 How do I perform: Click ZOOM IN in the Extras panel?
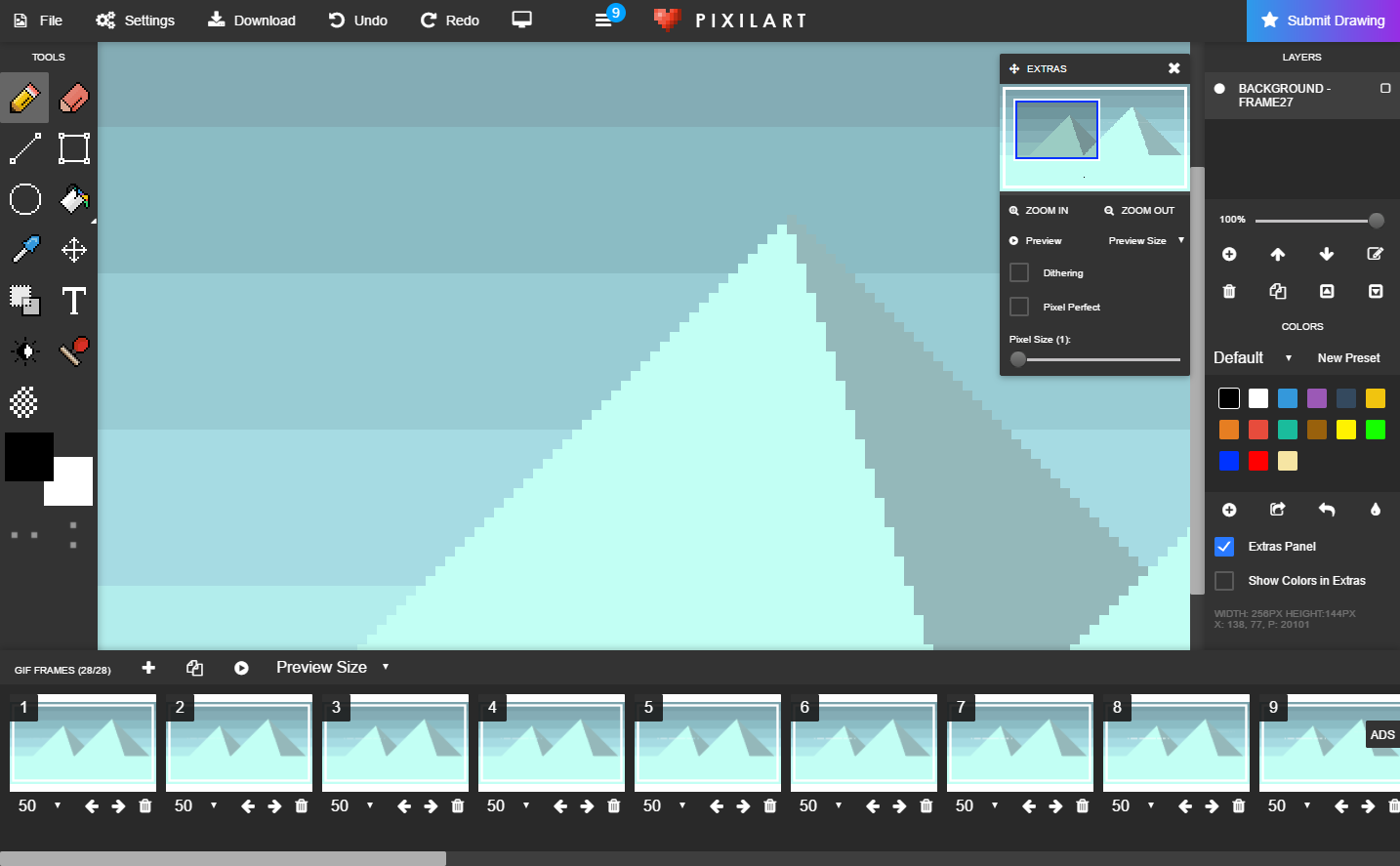click(x=1039, y=210)
